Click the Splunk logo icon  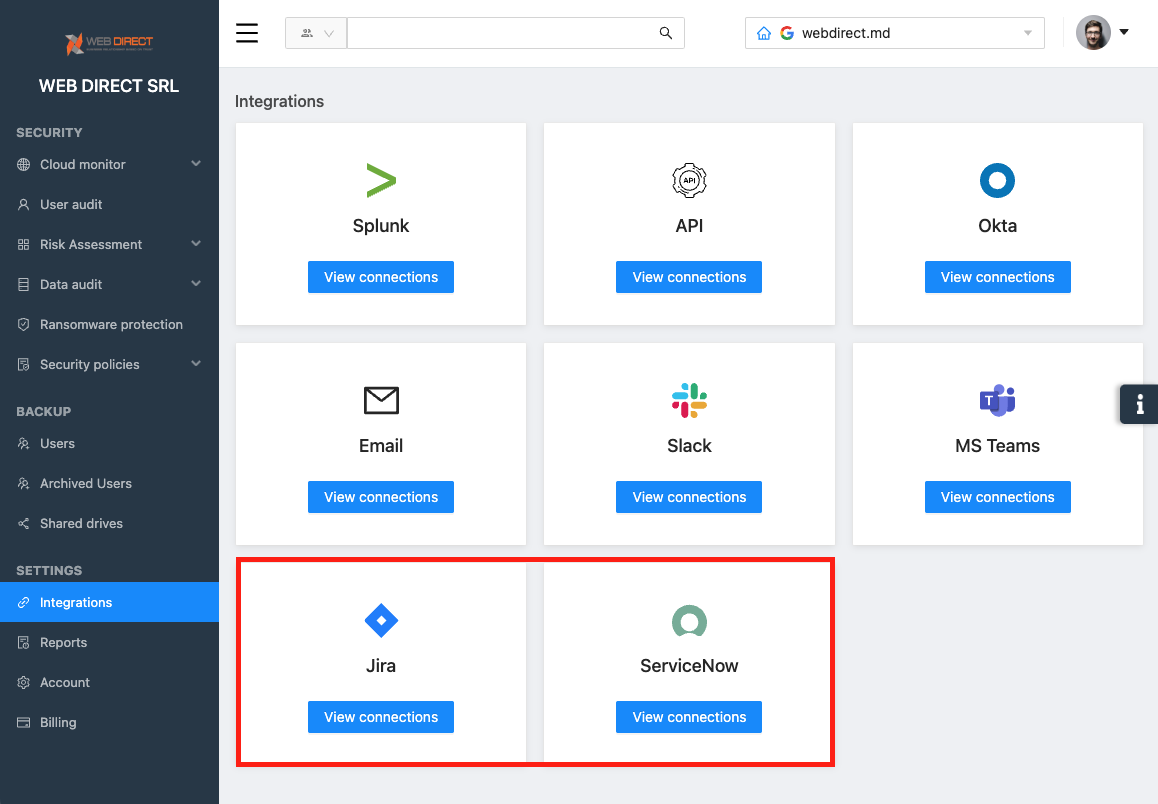tap(381, 180)
